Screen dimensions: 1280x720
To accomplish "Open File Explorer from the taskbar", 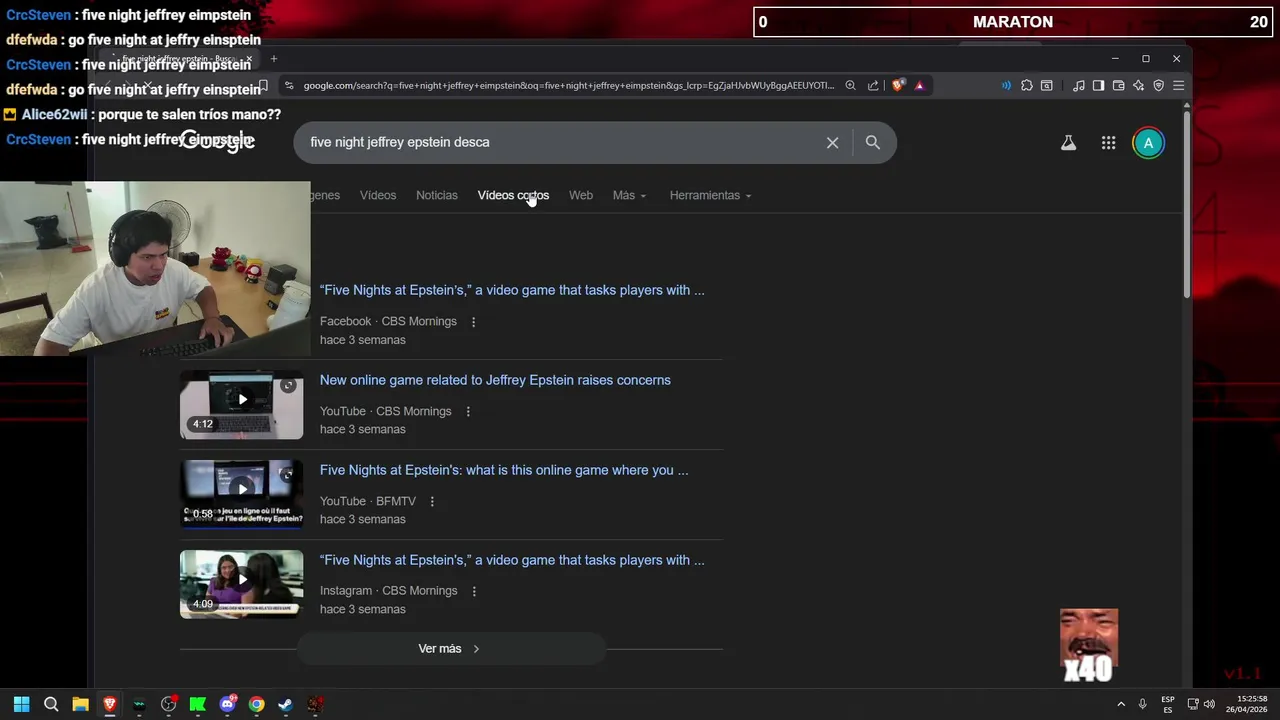I will point(80,704).
